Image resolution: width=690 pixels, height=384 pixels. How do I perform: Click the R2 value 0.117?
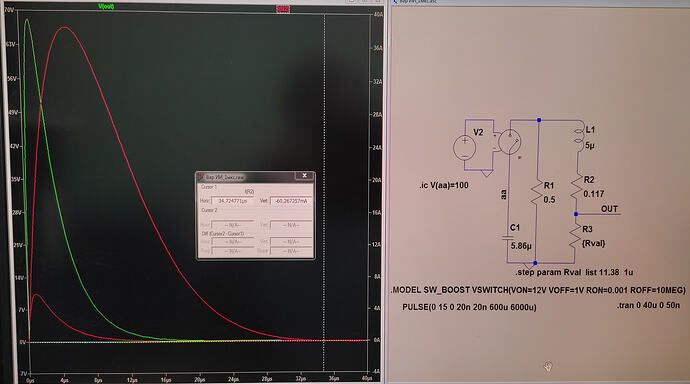[594, 194]
